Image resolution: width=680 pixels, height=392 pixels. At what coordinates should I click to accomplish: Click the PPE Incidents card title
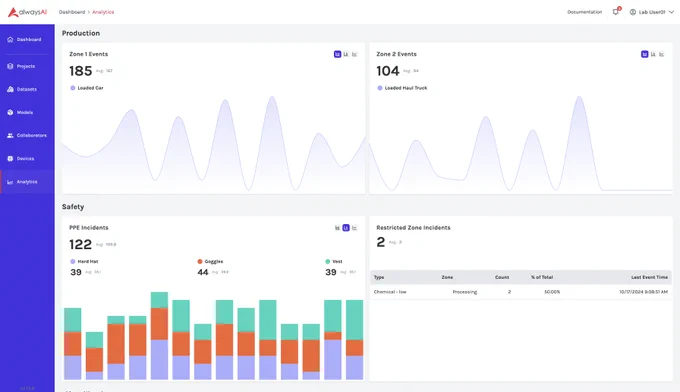pyautogui.click(x=89, y=228)
